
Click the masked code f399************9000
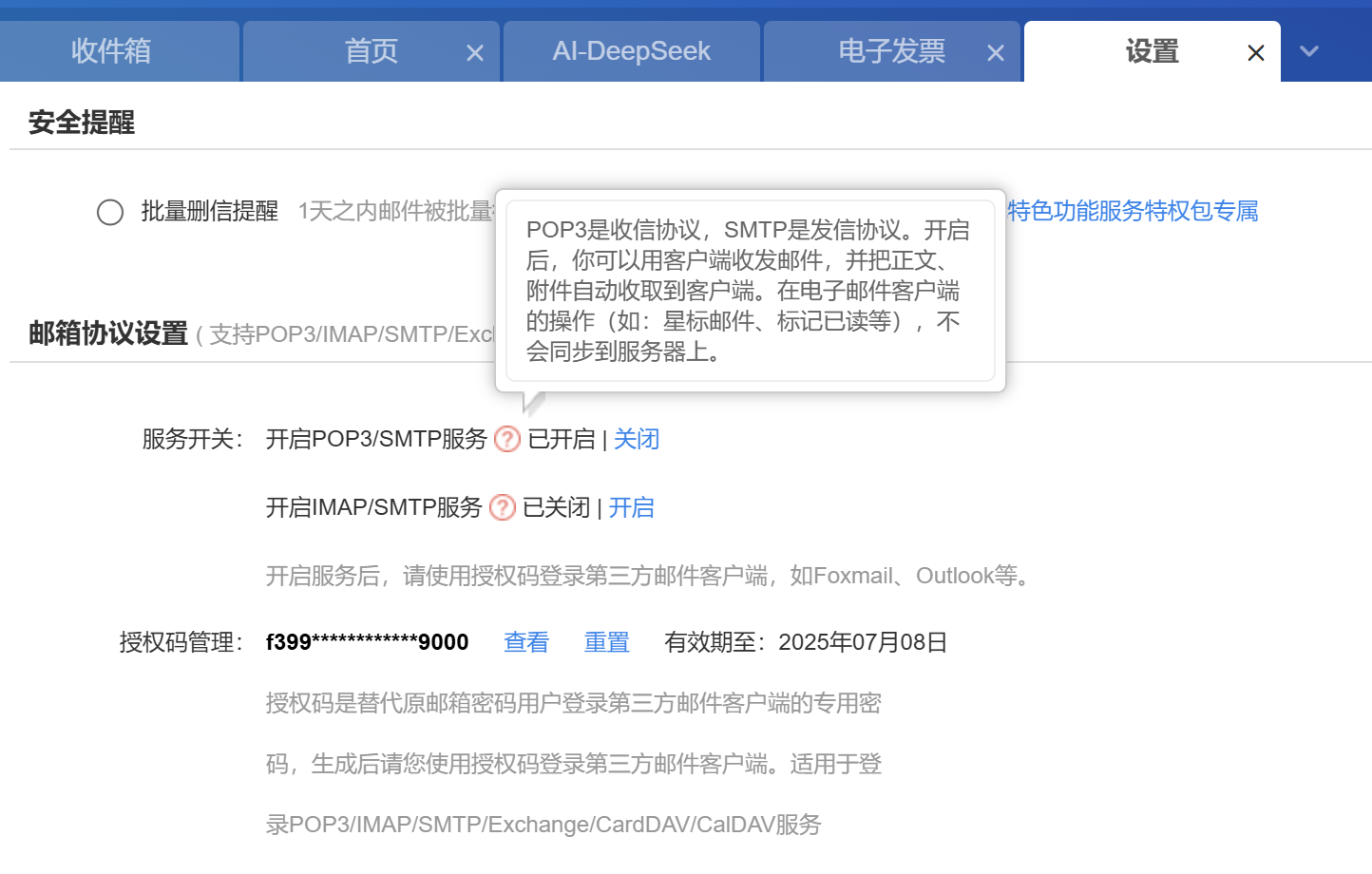pyautogui.click(x=367, y=642)
